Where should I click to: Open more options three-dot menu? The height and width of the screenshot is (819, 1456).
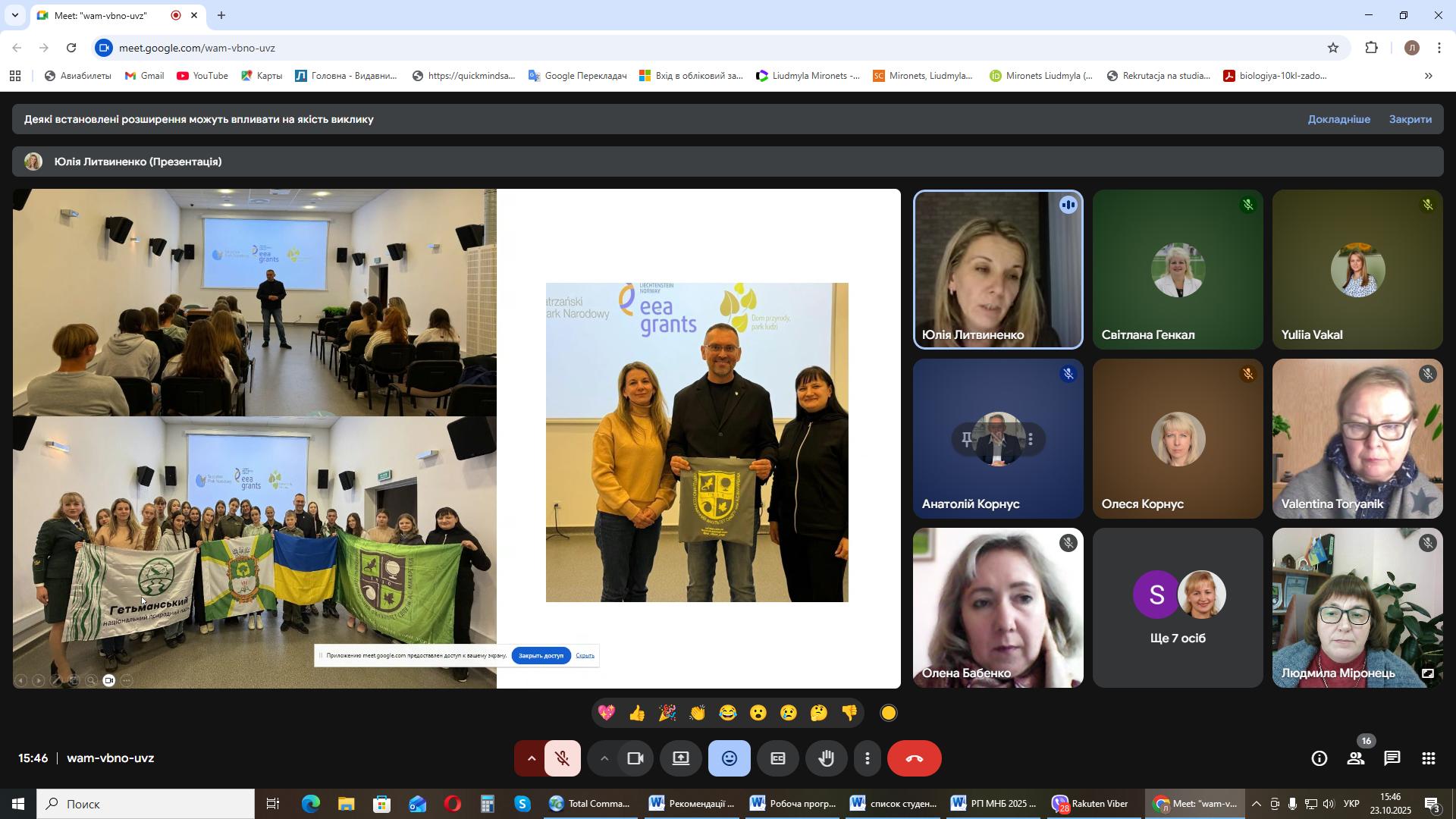[x=867, y=759]
